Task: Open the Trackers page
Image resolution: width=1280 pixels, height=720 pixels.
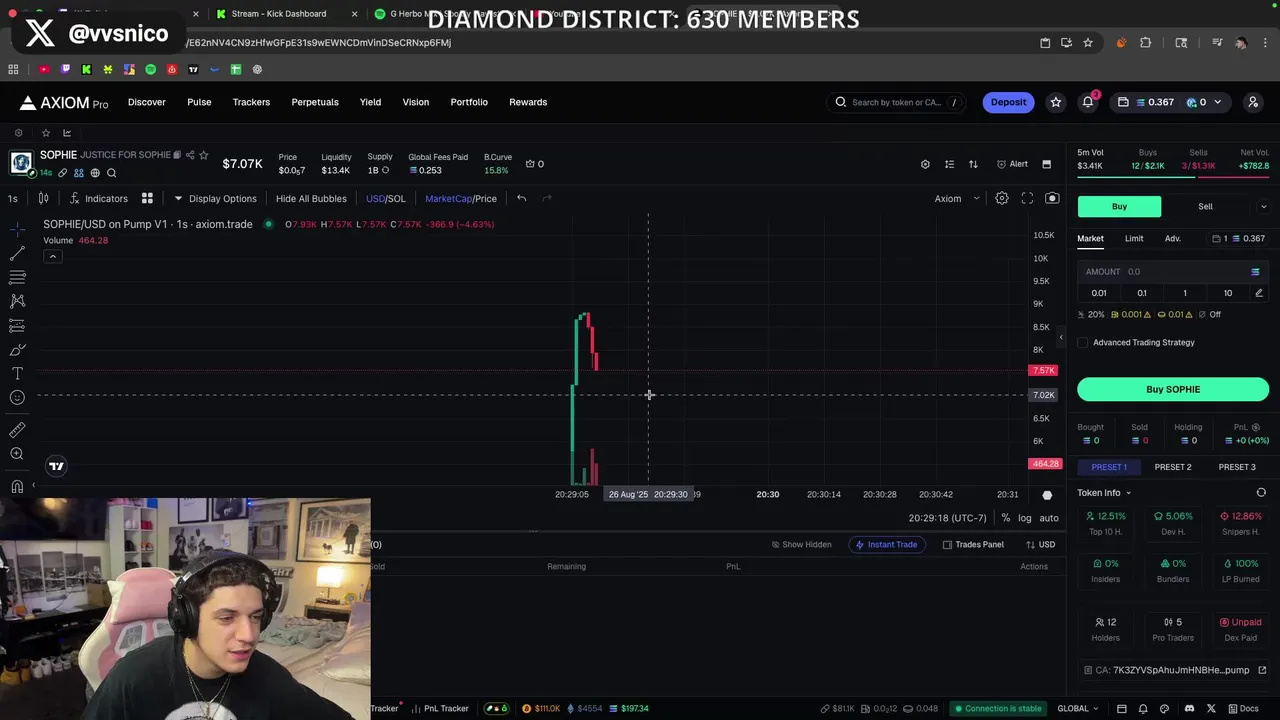Action: pos(251,102)
